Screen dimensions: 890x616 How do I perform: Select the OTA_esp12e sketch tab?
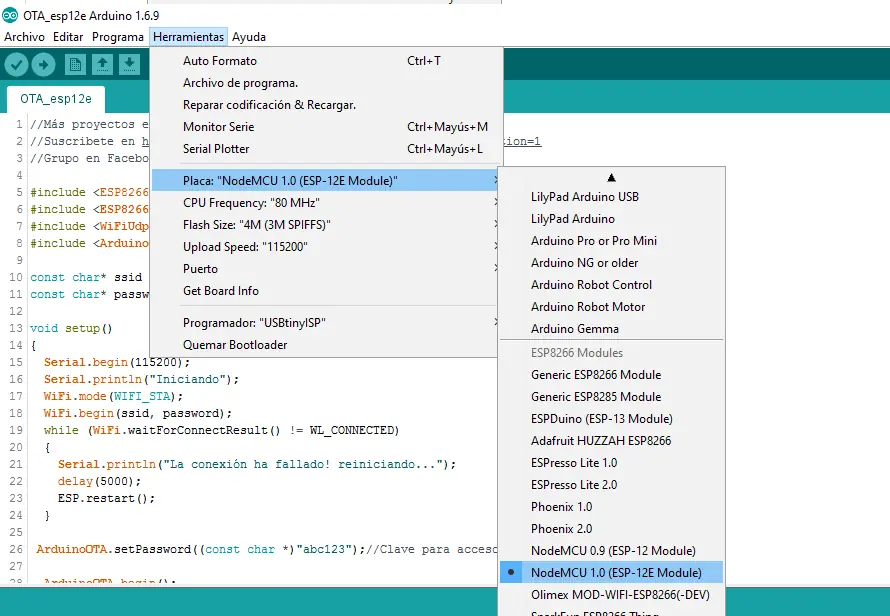tap(56, 99)
